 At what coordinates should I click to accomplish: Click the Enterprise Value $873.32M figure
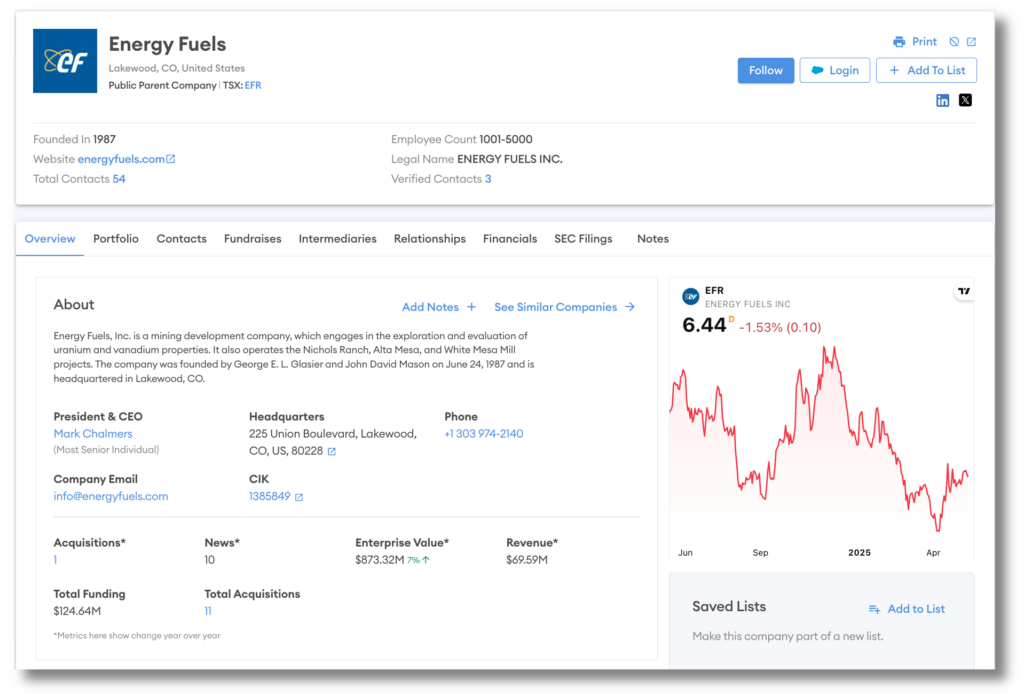coord(380,560)
